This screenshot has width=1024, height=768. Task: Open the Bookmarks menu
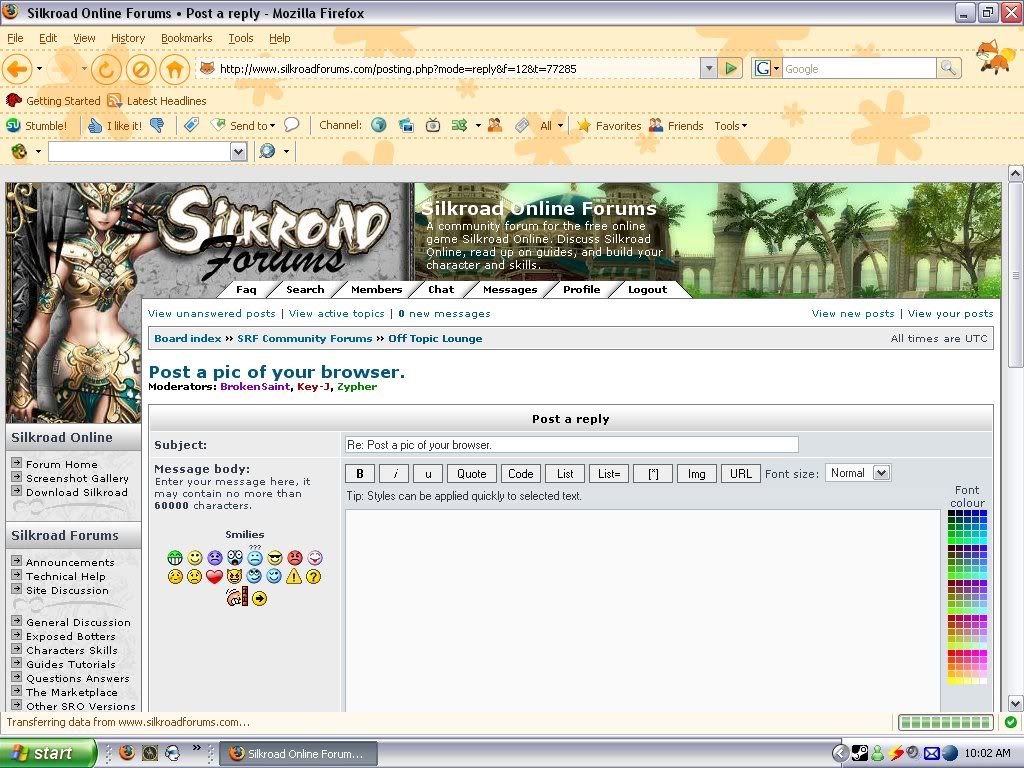pyautogui.click(x=186, y=38)
